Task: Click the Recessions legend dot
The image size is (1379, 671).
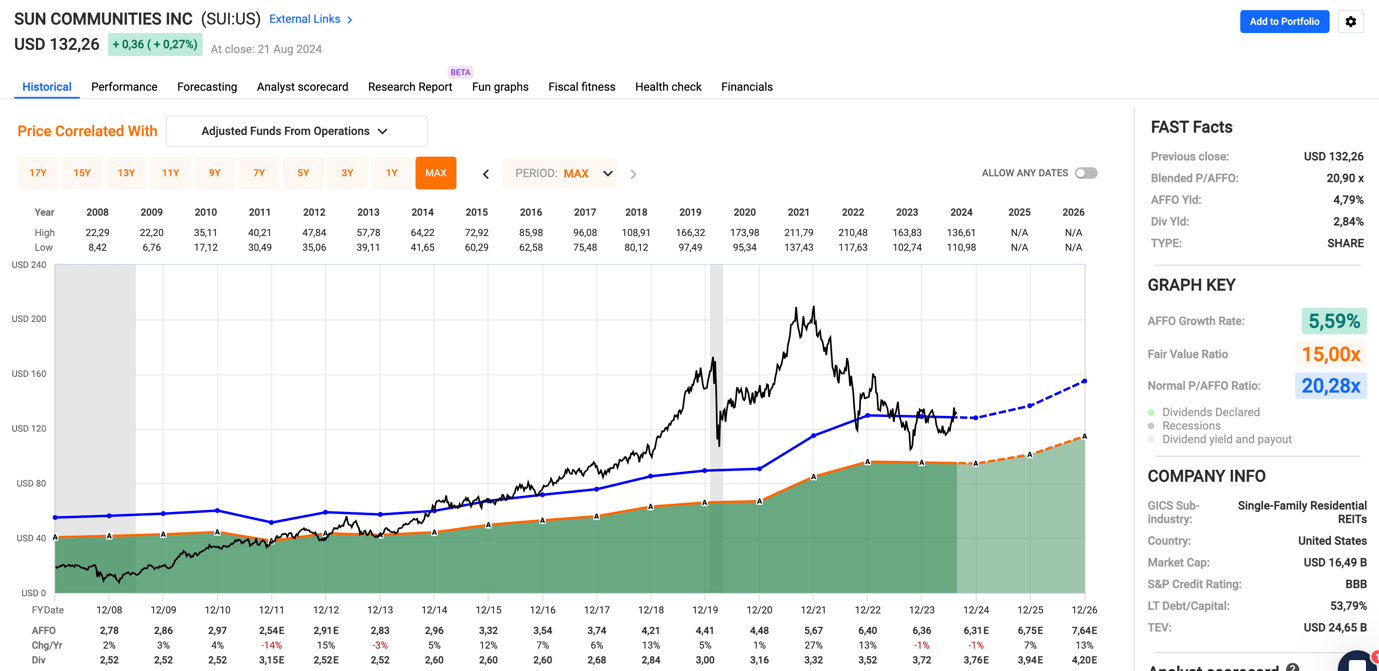Action: pyautogui.click(x=1151, y=426)
